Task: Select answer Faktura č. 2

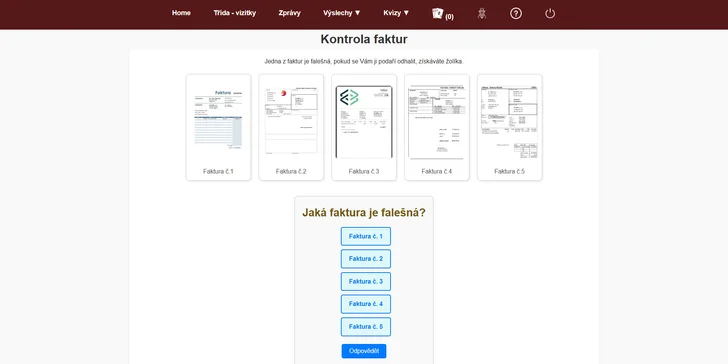Action: [x=366, y=259]
